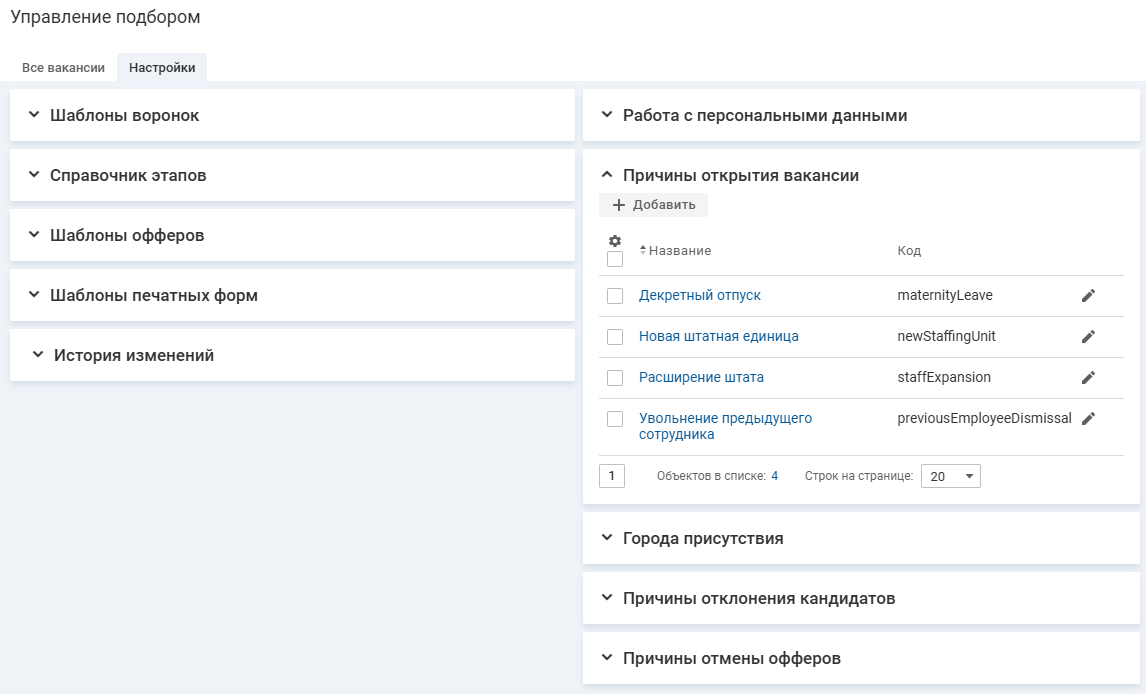
Task: Expand the Шаблоны воронок section
Action: [x=34, y=115]
